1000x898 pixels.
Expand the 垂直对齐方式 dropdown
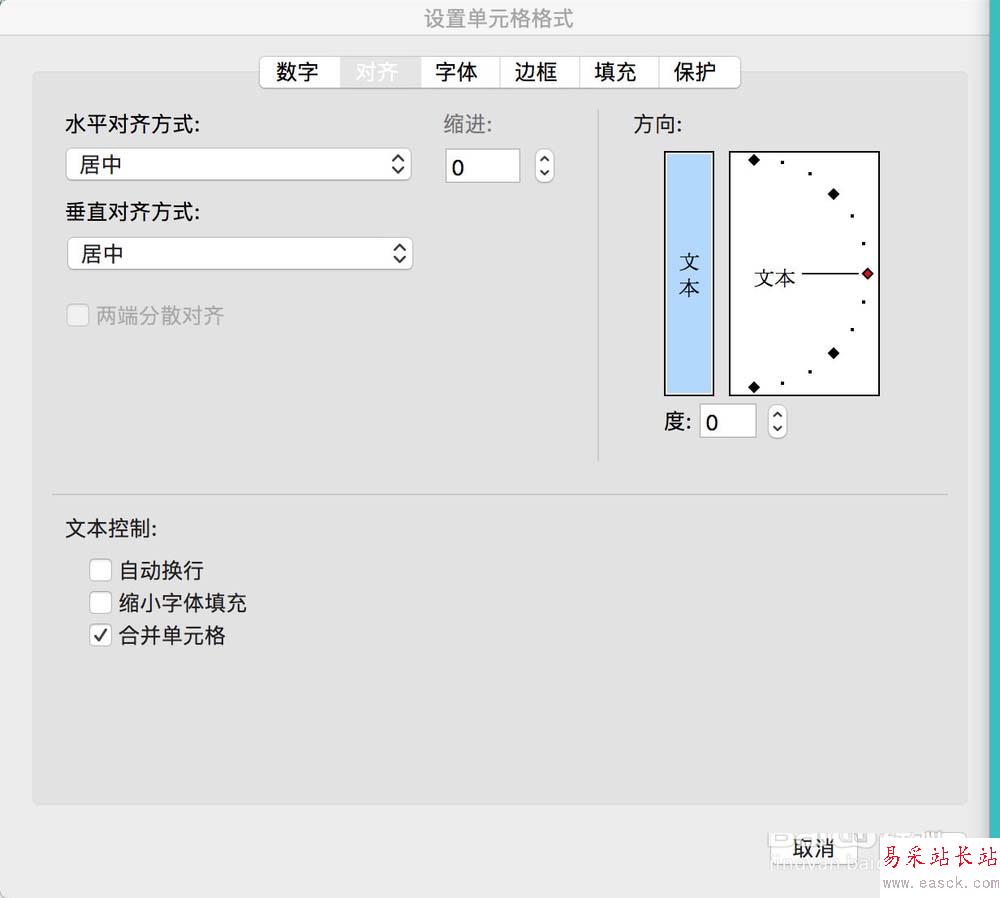(239, 254)
